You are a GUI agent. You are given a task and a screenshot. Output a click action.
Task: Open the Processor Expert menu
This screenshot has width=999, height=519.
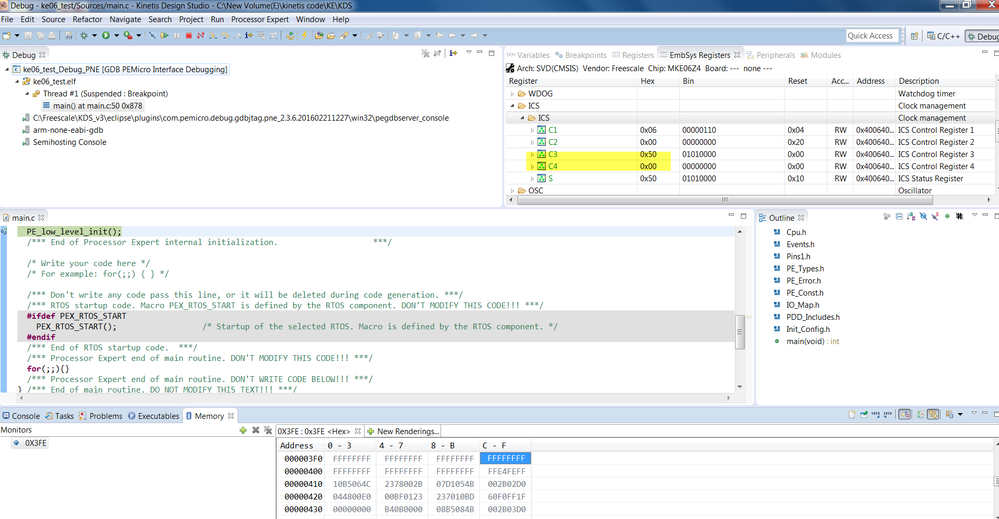tap(260, 19)
